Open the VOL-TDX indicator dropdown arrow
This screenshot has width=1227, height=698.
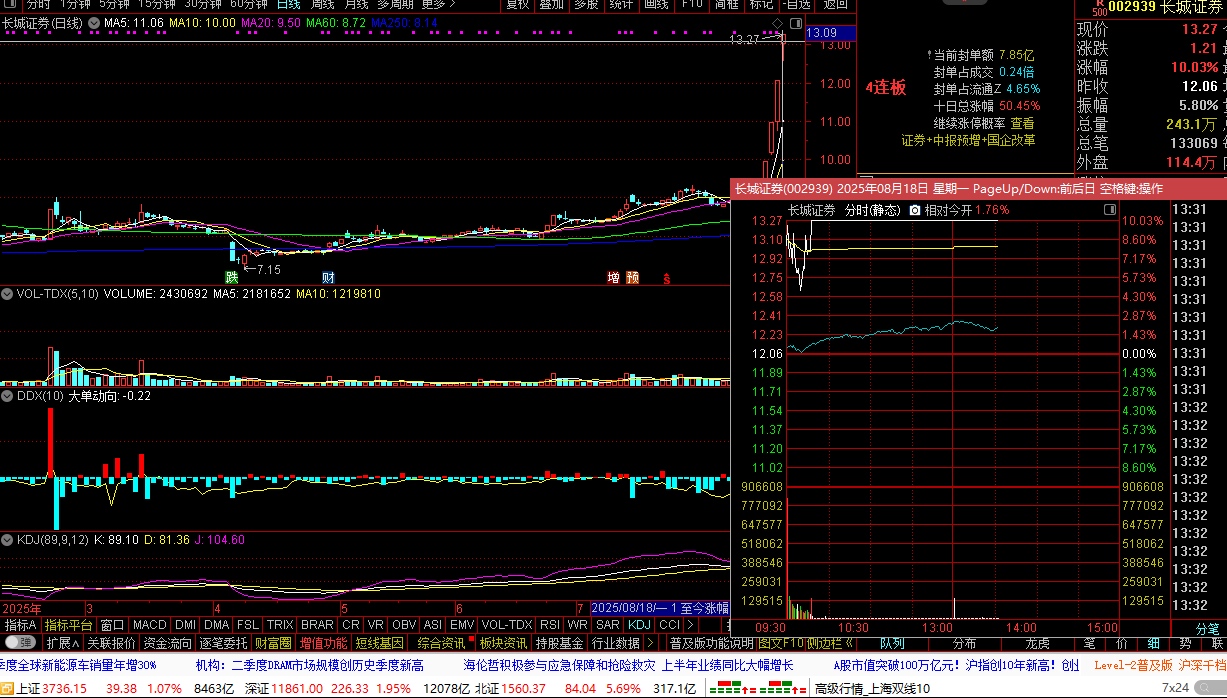pos(7,294)
